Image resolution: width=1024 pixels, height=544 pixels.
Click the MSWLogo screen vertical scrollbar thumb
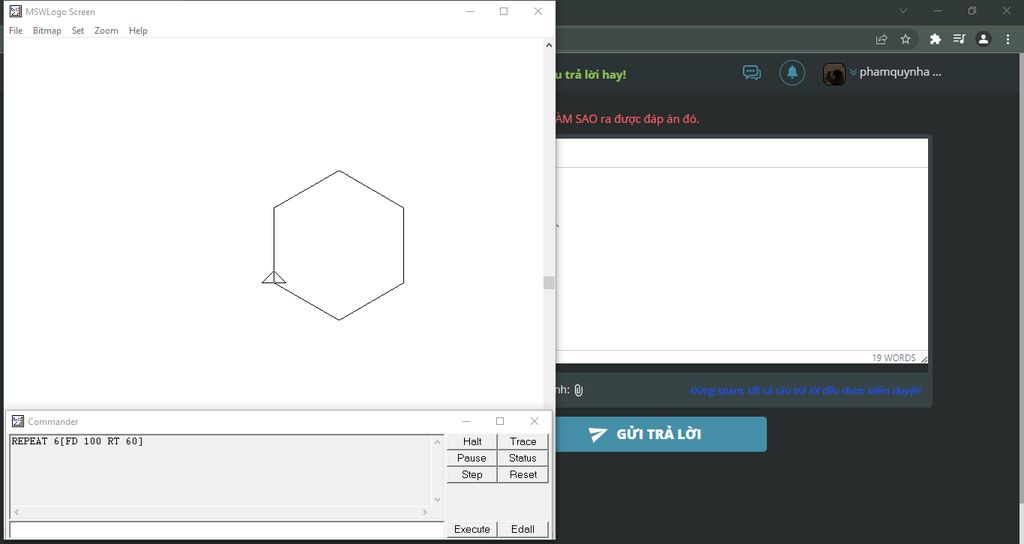549,283
